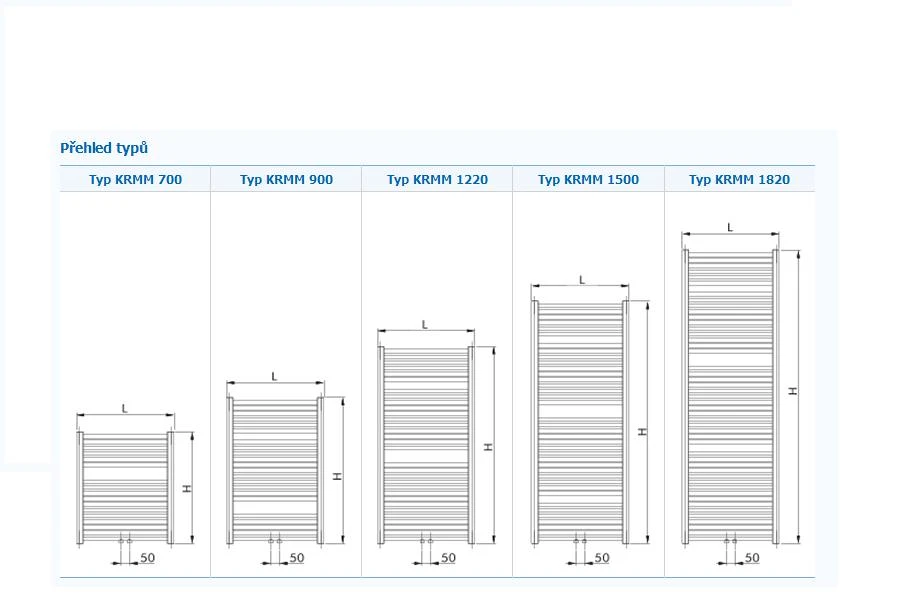900x600 pixels.
Task: Click the Přehled typů heading
Action: [x=104, y=148]
